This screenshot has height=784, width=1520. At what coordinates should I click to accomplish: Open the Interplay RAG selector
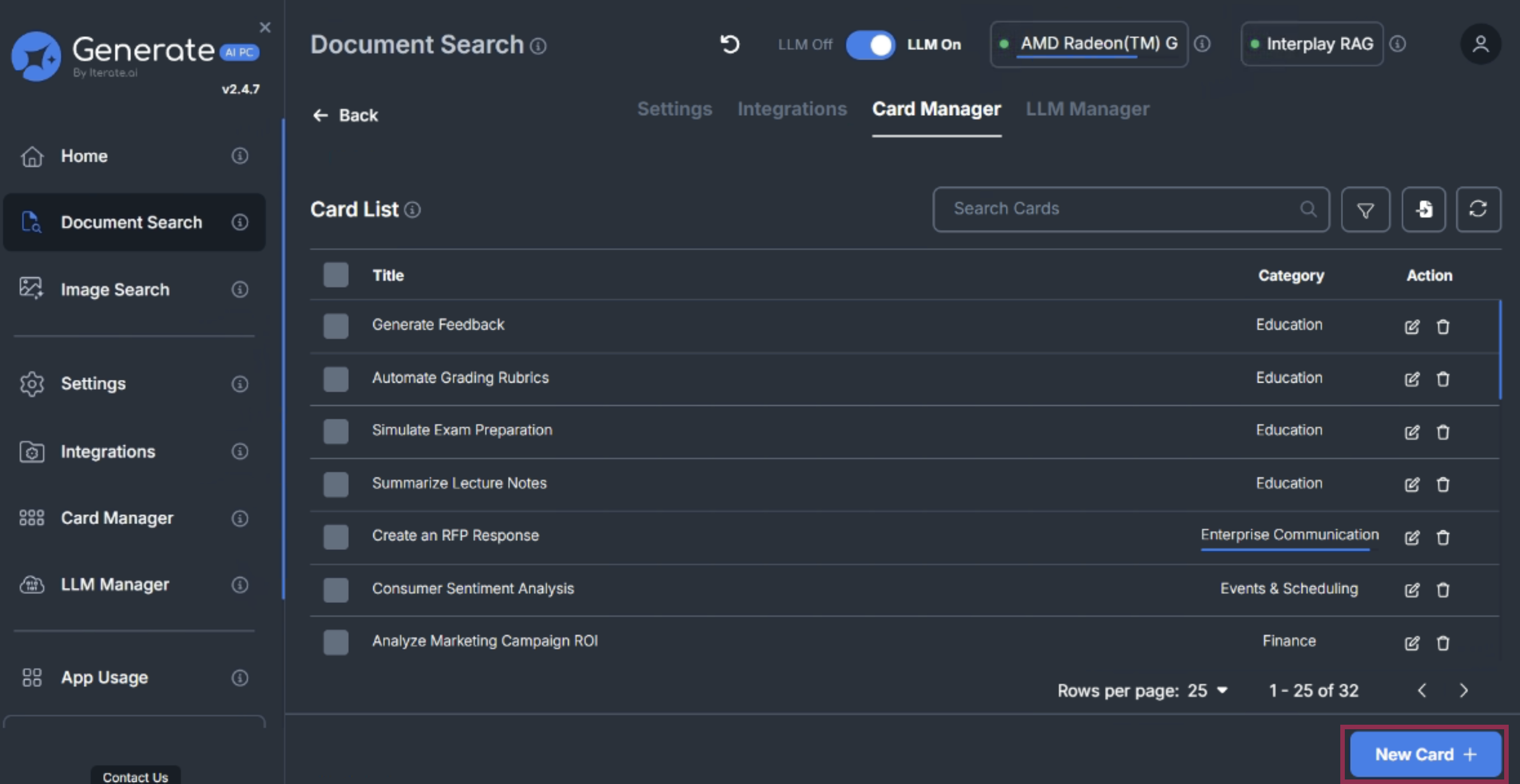coord(1312,44)
